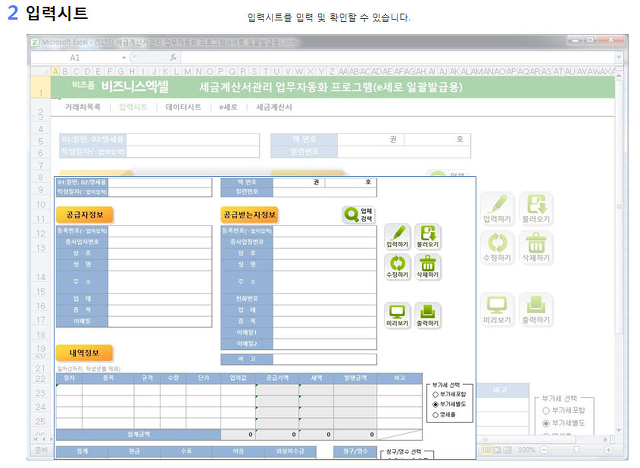640x468 pixels.
Task: Click 공급자정보 이메일 field in enlarged view
Action: [x=160, y=322]
